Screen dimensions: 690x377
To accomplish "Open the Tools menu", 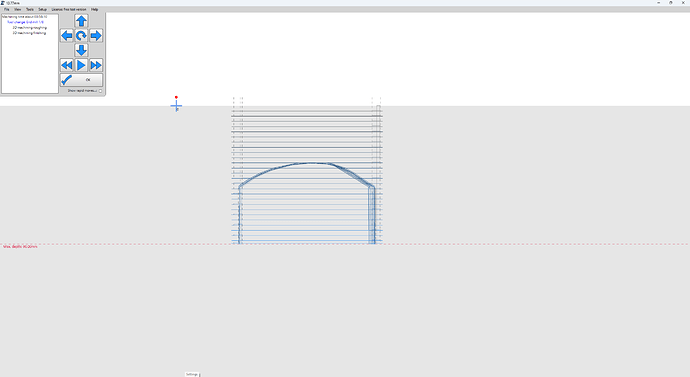I will point(30,9).
